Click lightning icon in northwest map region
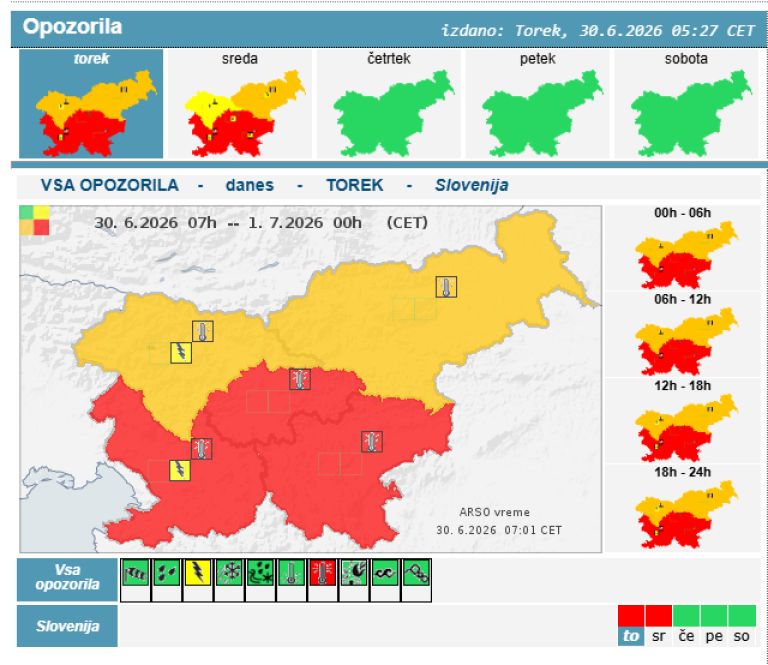Screen dimensions: 768x665 click(x=181, y=353)
